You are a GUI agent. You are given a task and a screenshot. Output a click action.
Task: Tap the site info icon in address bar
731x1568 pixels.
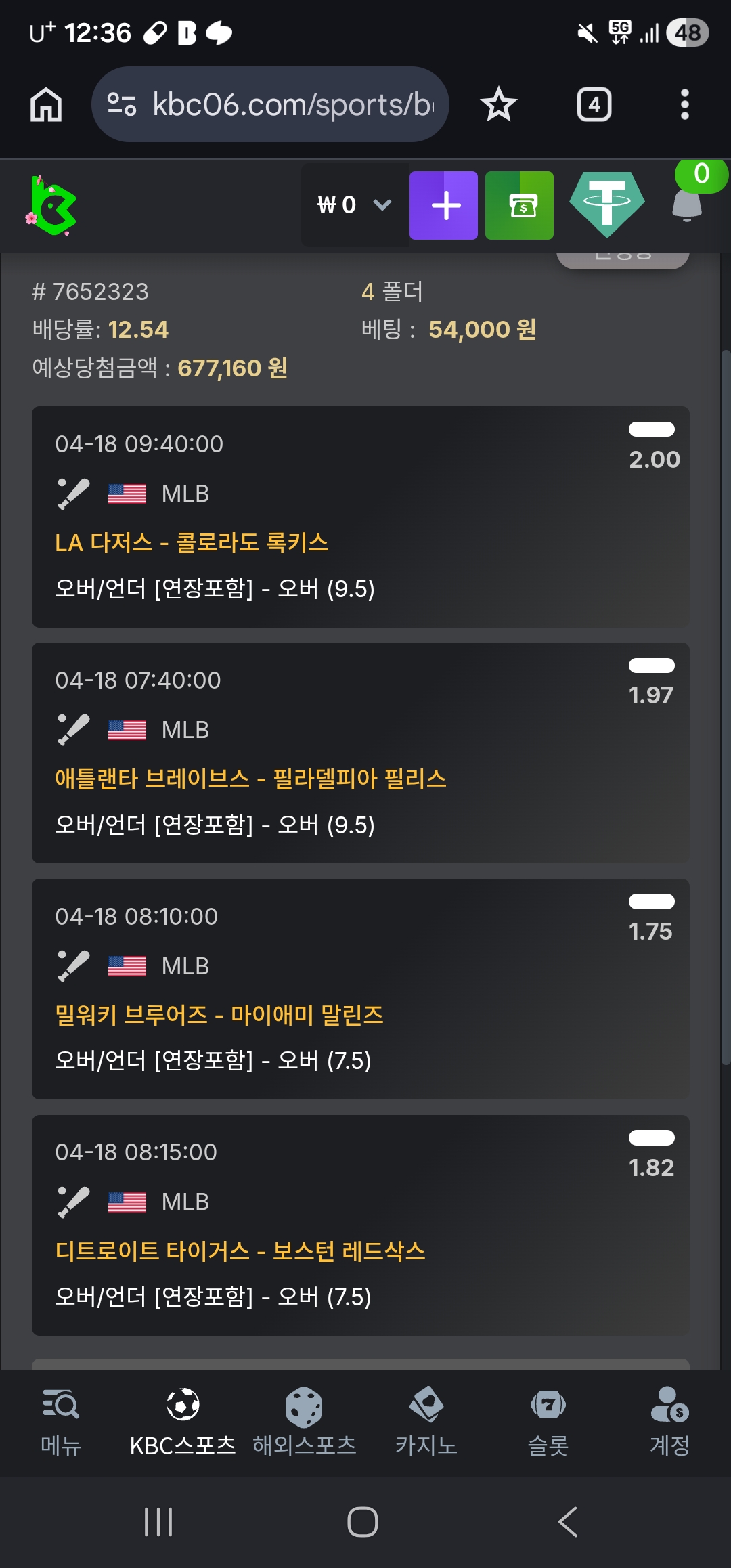[122, 105]
